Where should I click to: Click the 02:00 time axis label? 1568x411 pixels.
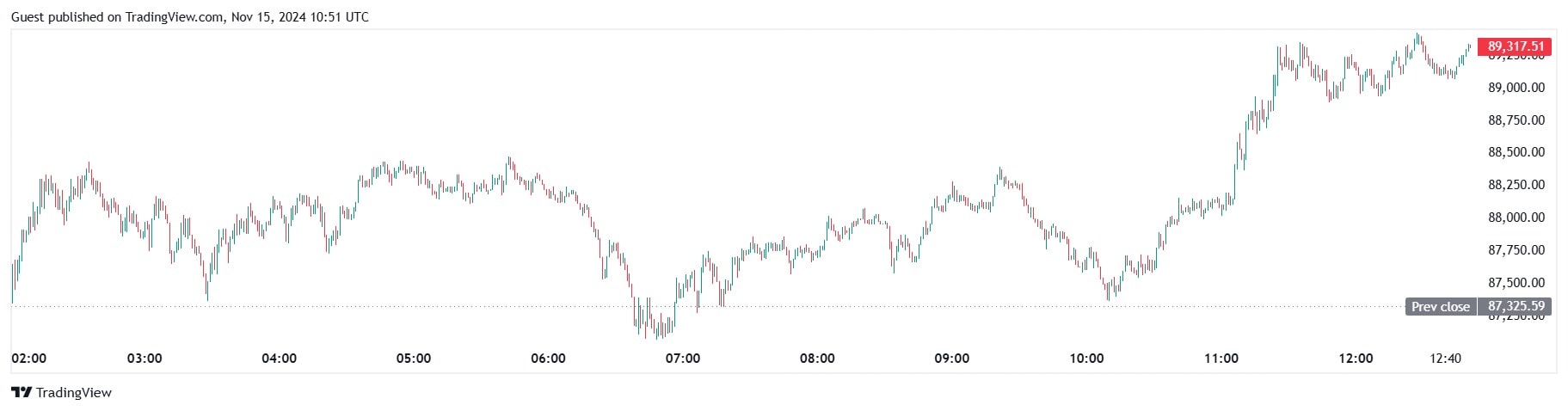[29, 358]
